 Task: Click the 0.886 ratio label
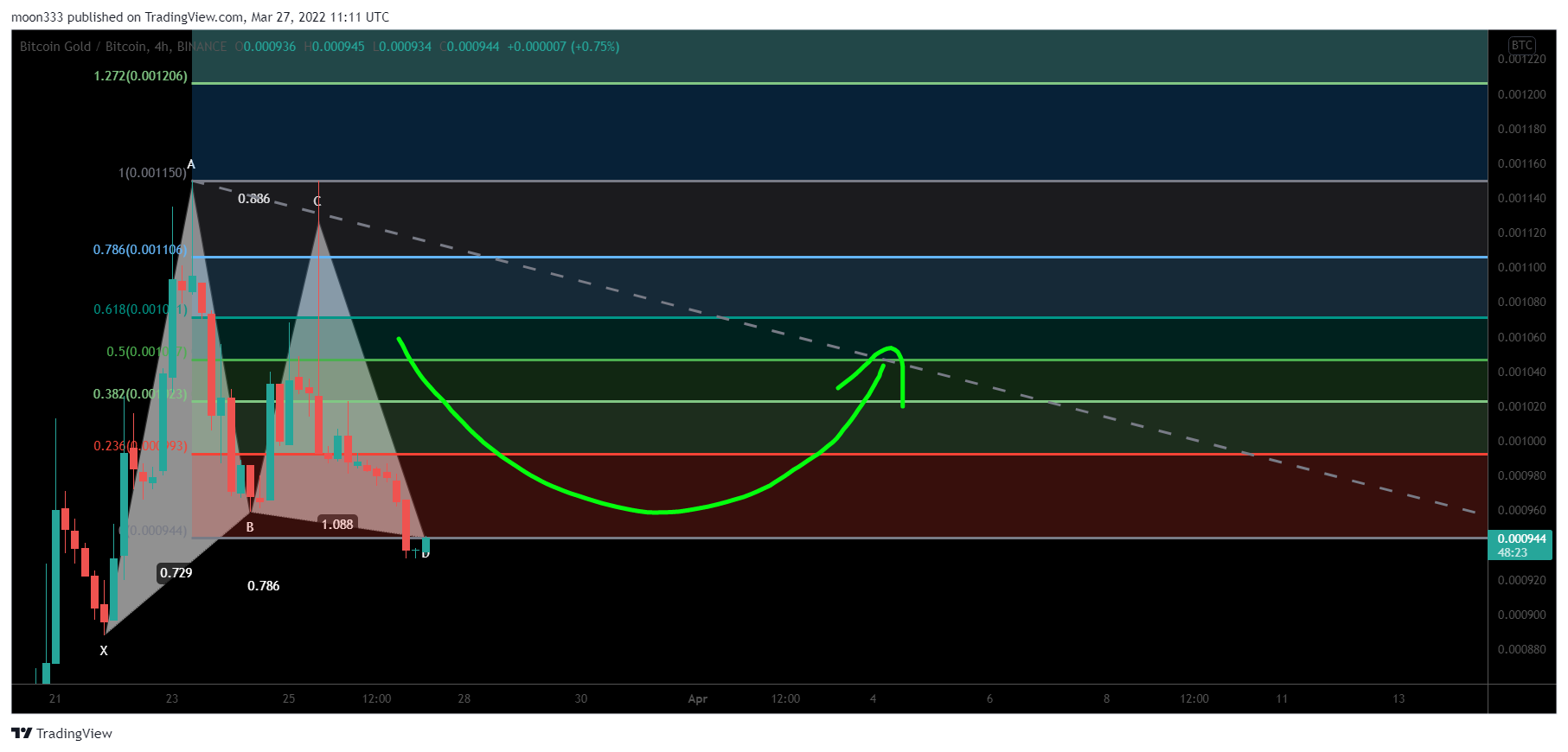tap(254, 199)
